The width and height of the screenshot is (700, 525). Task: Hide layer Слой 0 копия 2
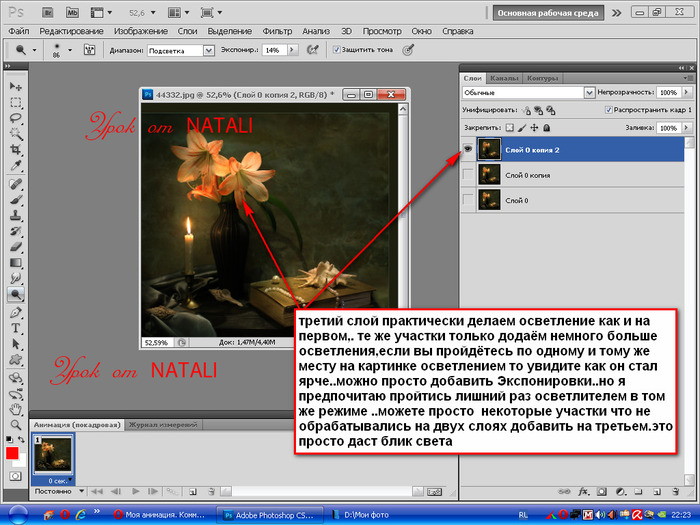click(468, 150)
